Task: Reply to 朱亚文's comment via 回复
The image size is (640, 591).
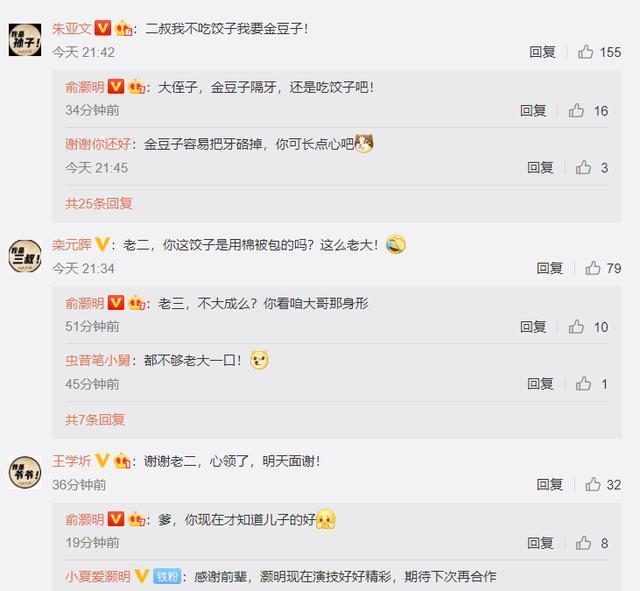Action: [542, 52]
